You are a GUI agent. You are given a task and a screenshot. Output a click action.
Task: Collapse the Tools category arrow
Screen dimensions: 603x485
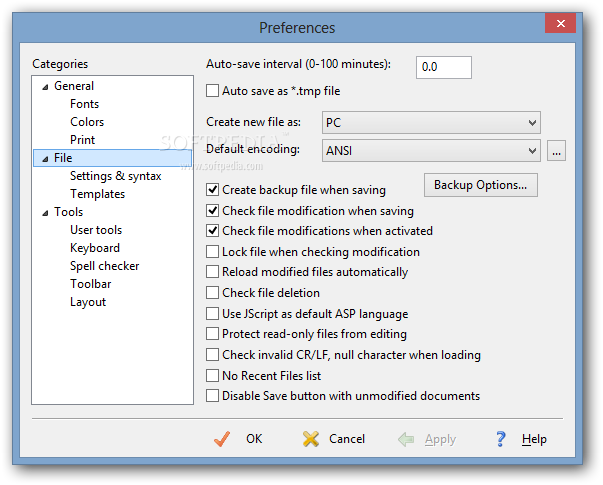point(45,213)
